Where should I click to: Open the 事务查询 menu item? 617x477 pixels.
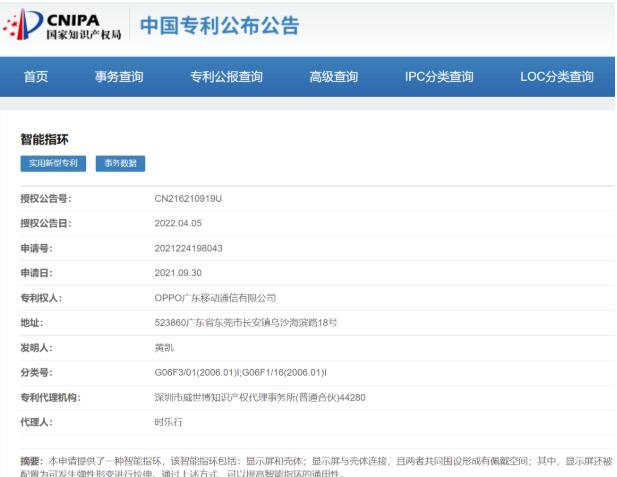click(119, 77)
